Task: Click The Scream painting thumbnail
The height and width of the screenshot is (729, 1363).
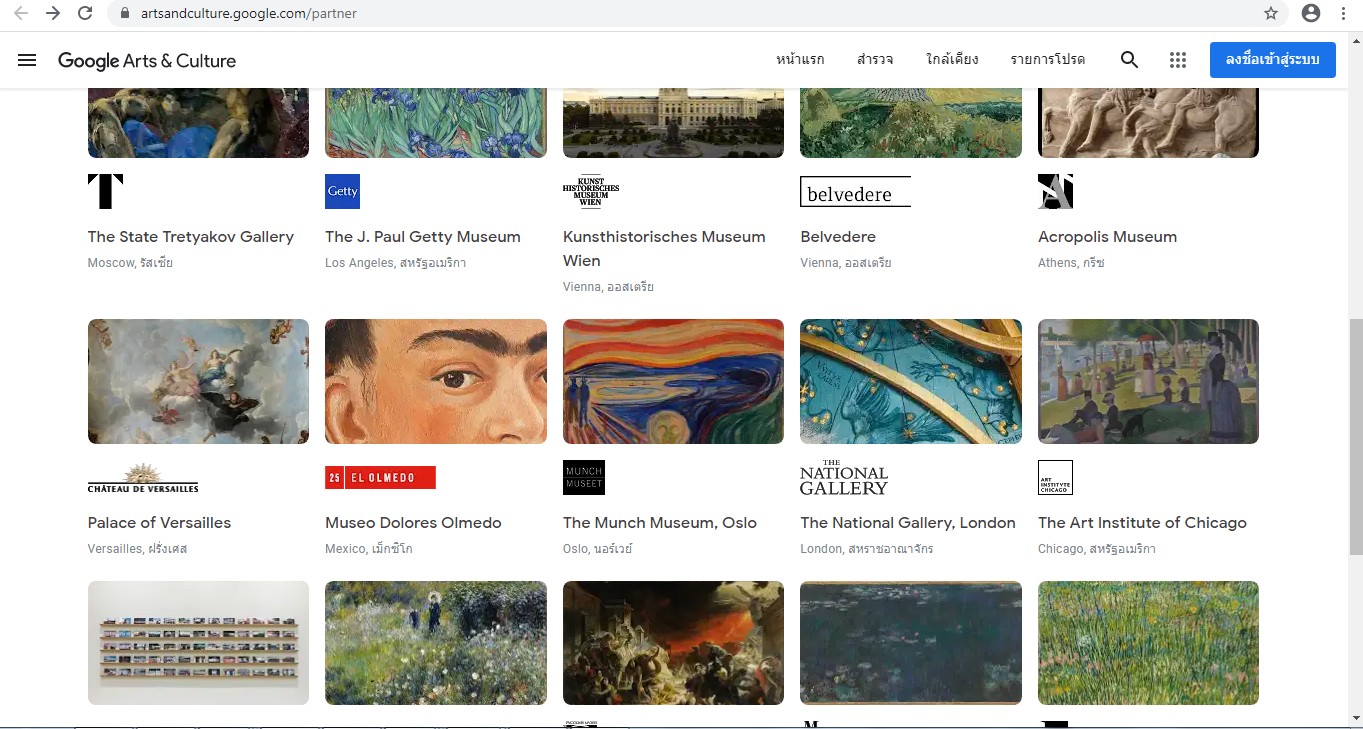Action: 673,381
